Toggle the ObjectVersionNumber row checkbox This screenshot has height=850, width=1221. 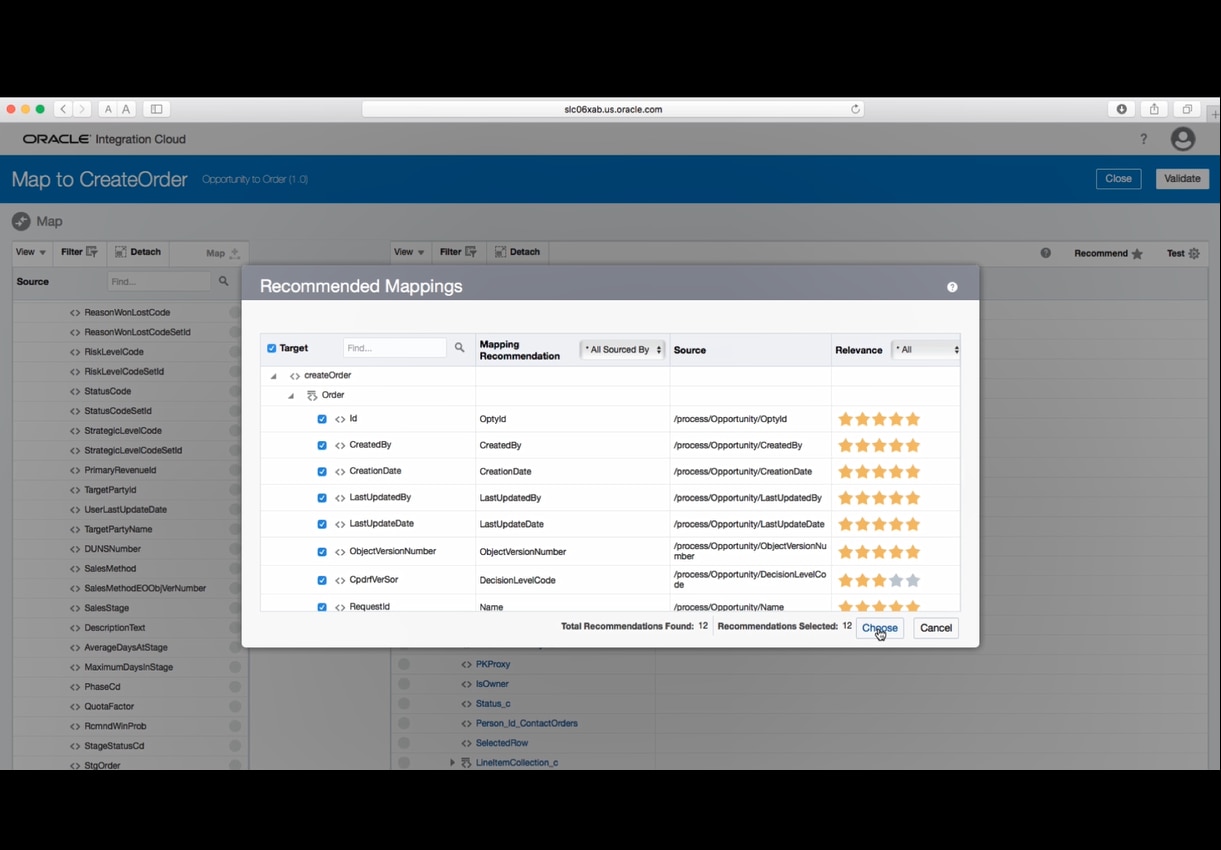point(322,552)
